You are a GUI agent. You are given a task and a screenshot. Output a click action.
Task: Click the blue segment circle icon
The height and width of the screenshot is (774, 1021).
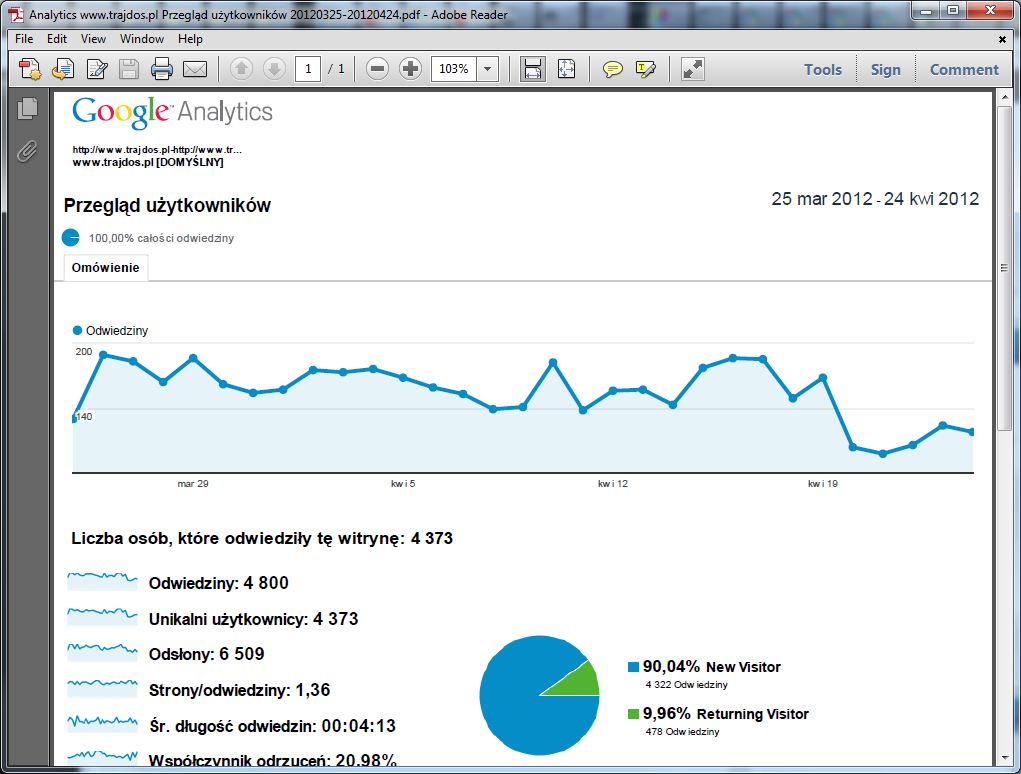coord(70,238)
